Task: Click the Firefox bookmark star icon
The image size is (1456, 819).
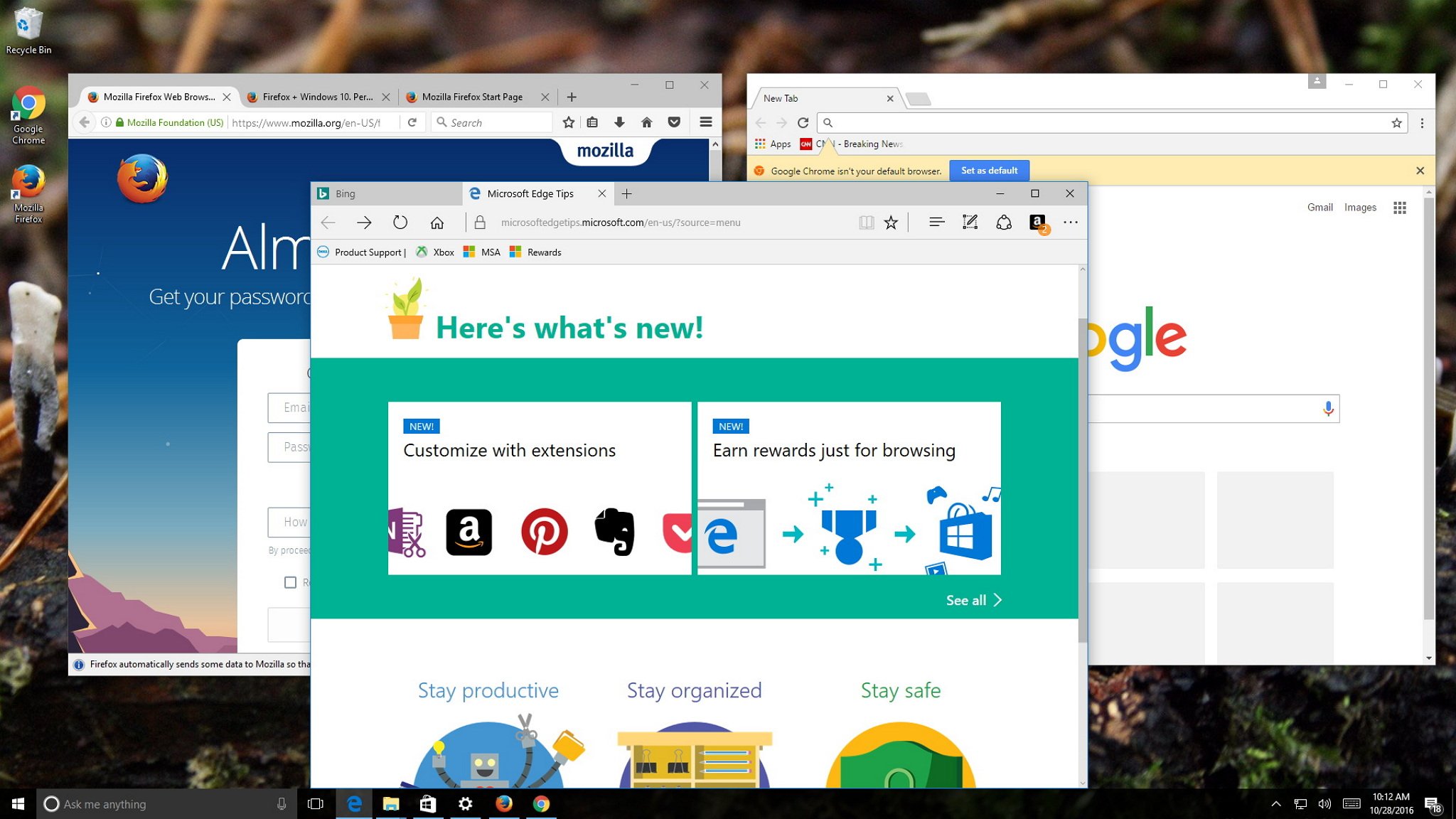Action: pyautogui.click(x=567, y=122)
